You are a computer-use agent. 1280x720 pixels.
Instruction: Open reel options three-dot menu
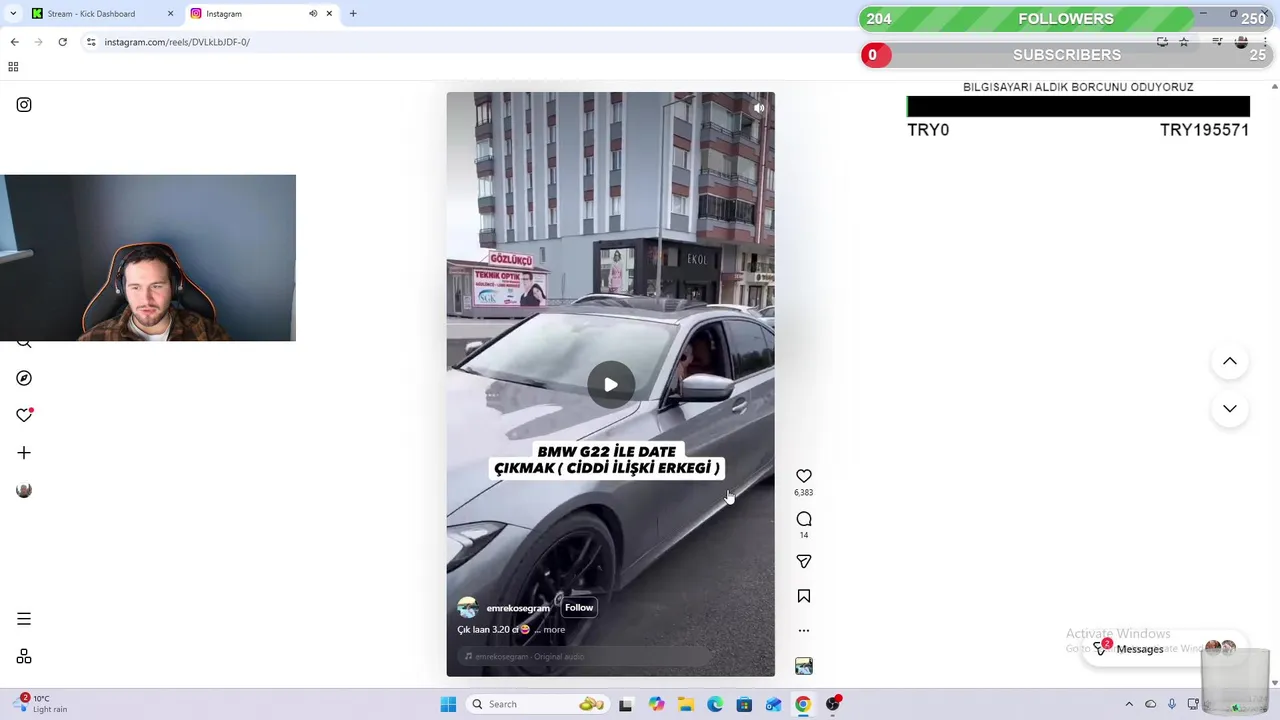[x=804, y=631]
